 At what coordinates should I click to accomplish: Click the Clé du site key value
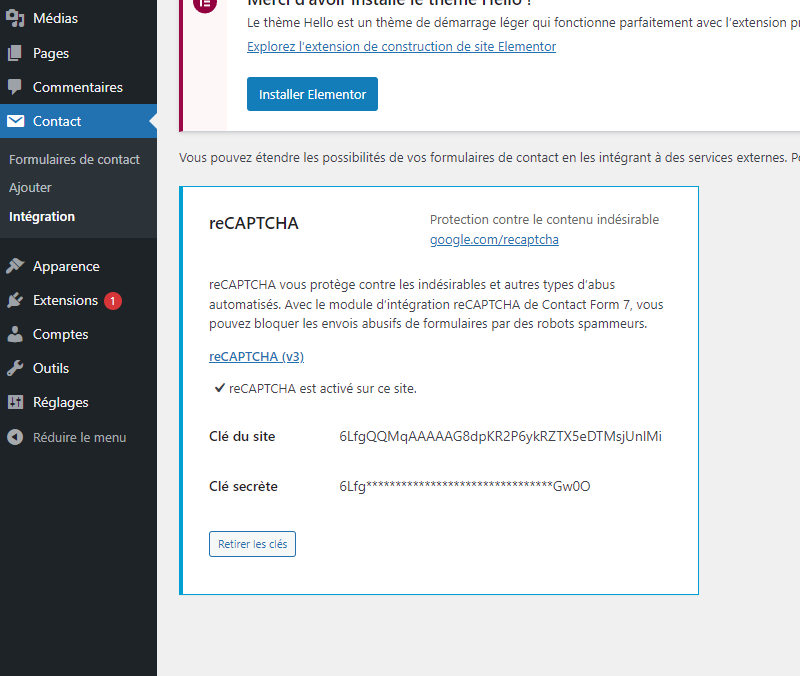[500, 437]
